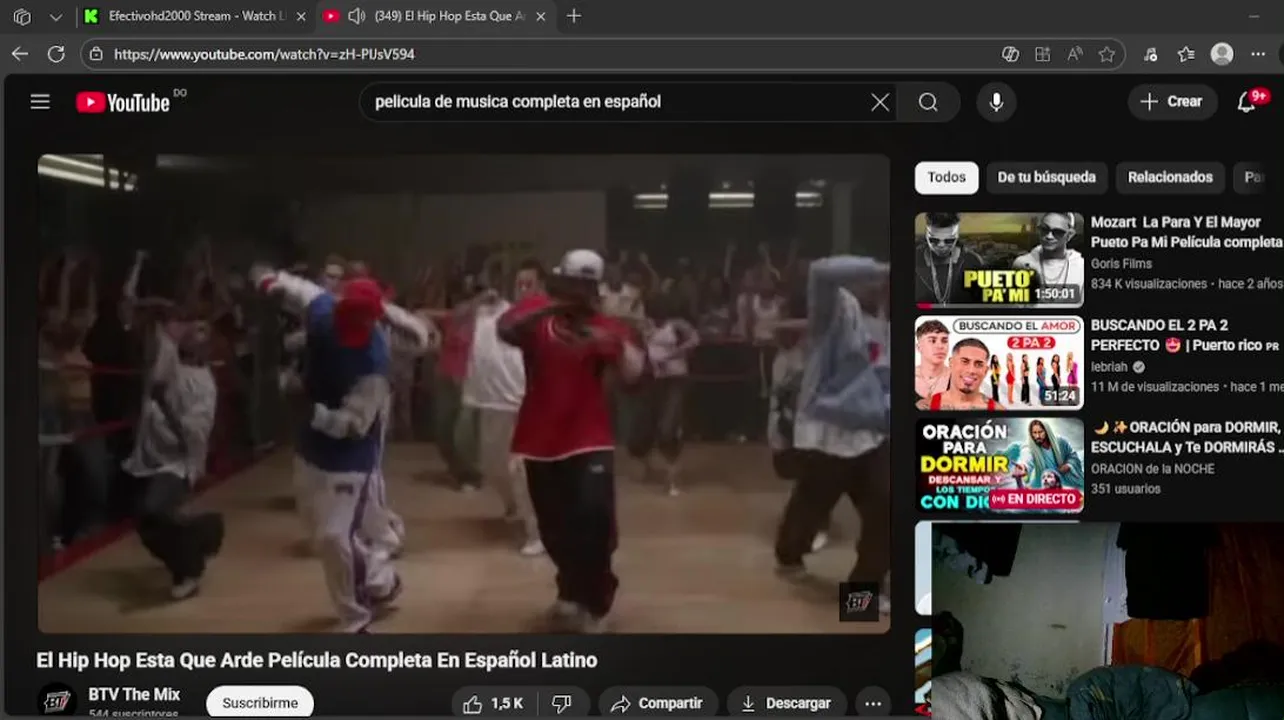
Task: Start voice search with microphone
Action: tap(996, 102)
